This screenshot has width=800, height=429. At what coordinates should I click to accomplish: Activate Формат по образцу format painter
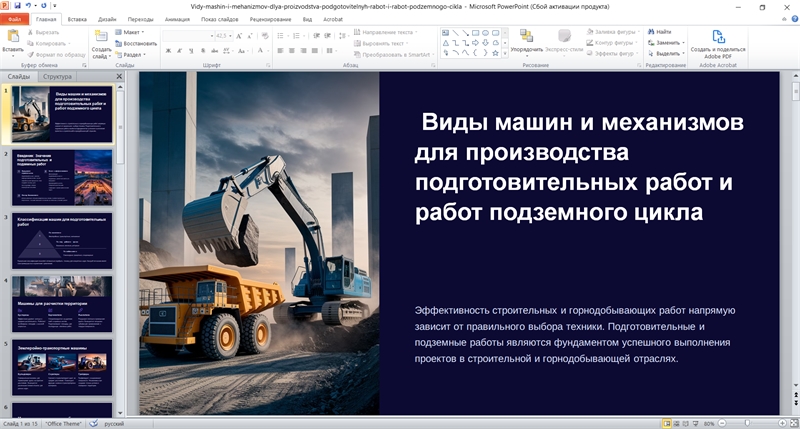coord(57,55)
